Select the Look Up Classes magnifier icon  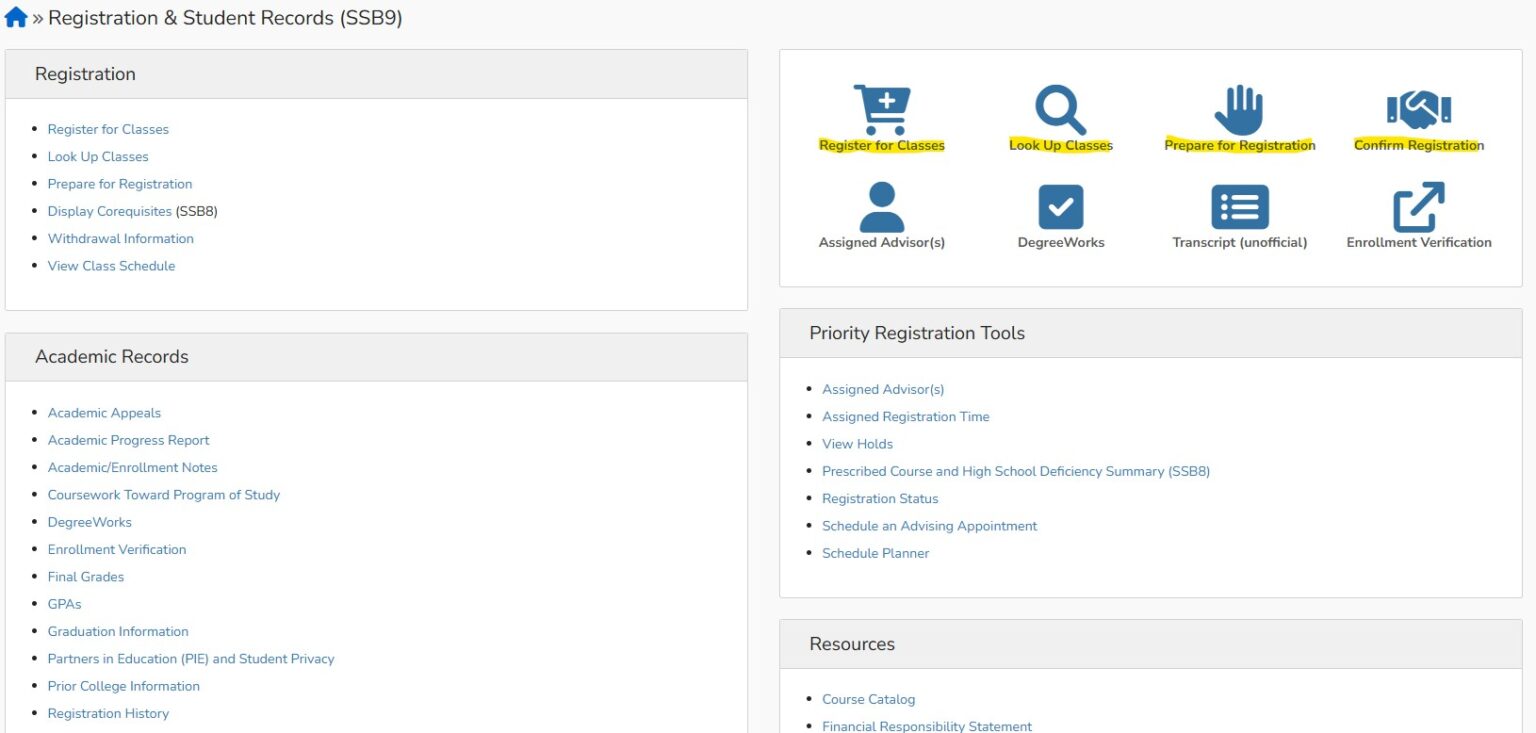tap(1059, 108)
